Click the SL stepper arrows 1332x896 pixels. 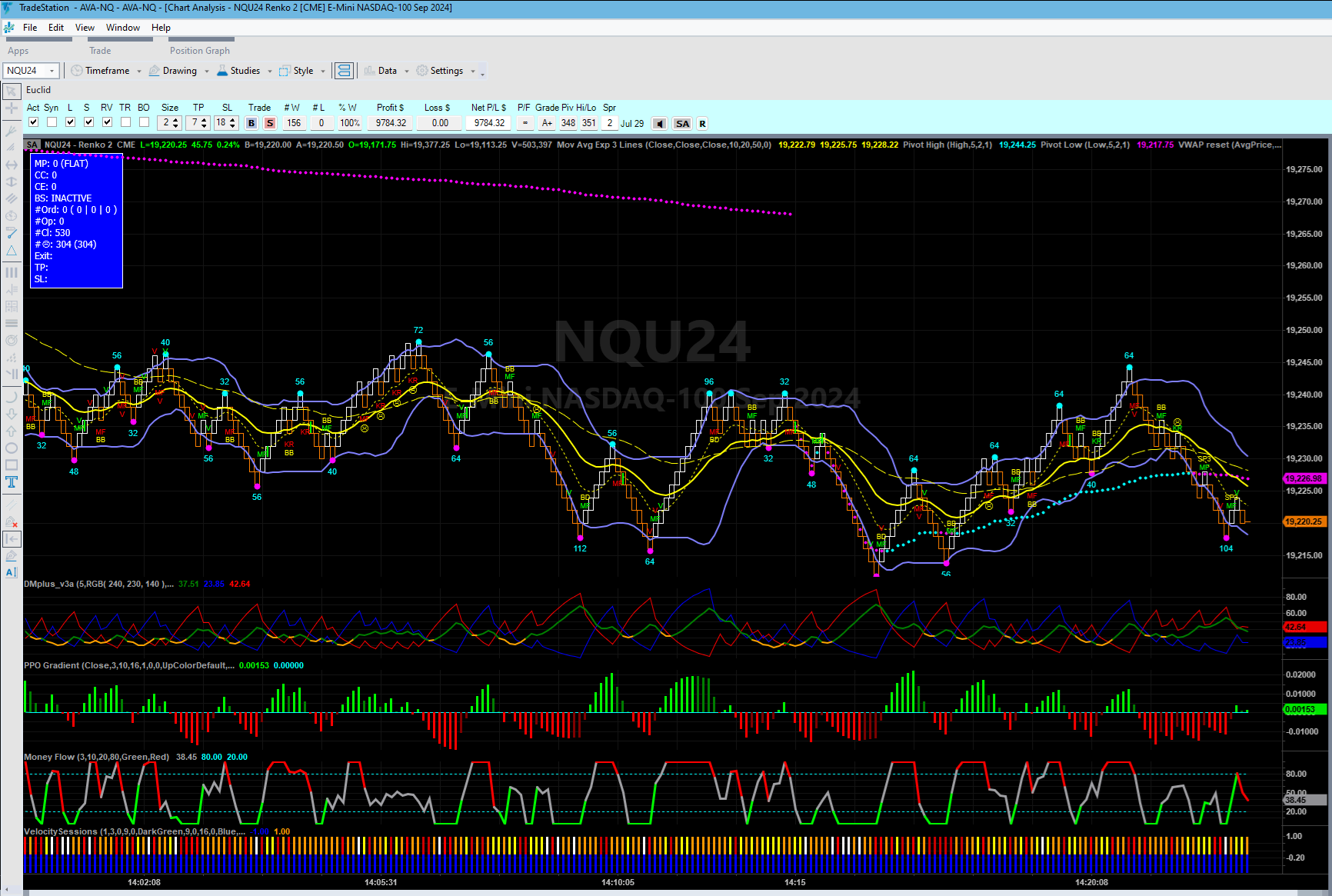pyautogui.click(x=232, y=123)
